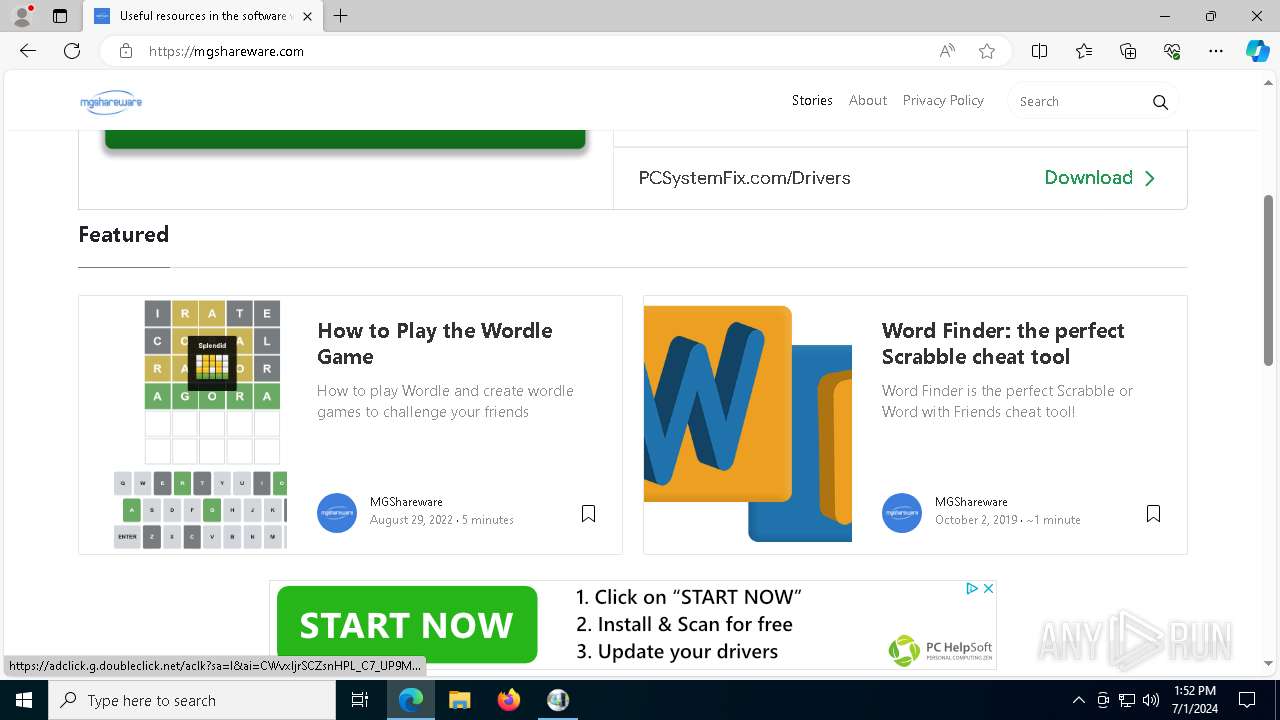Open the volume control
1280x720 pixels.
pyautogui.click(x=1151, y=700)
